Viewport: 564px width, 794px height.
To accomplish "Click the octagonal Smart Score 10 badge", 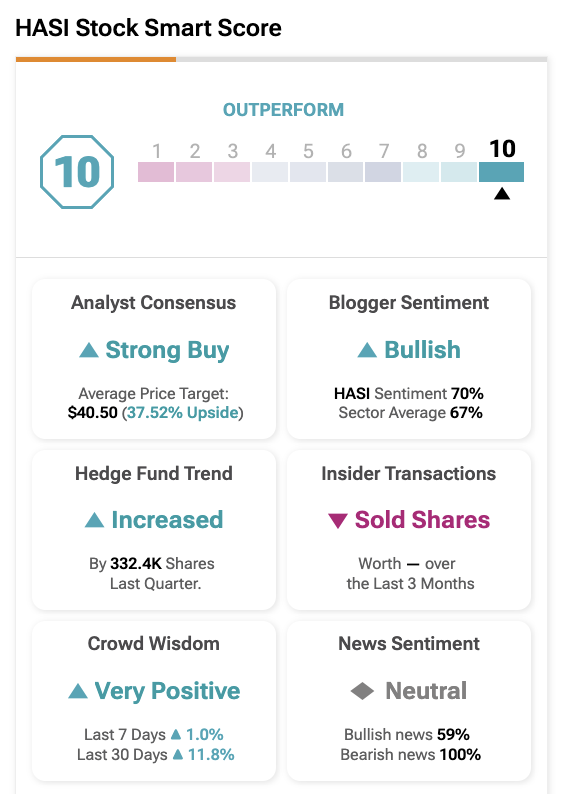I will click(77, 172).
